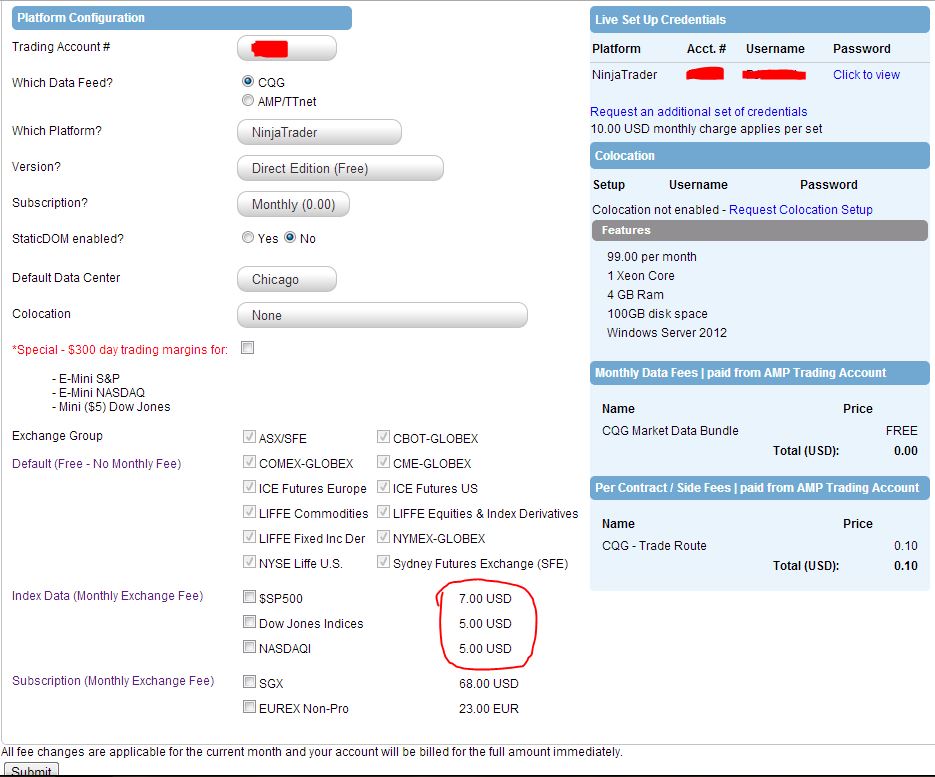
Task: Click the Trading Account number field
Action: point(287,48)
